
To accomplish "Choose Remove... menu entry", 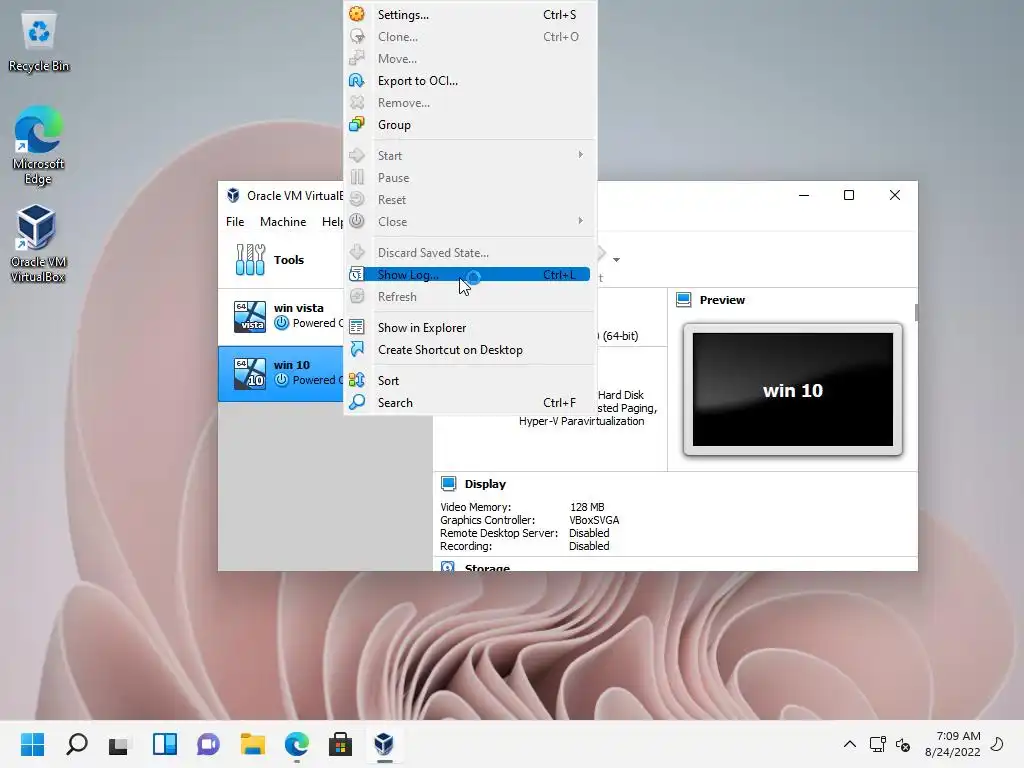I will (470, 103).
